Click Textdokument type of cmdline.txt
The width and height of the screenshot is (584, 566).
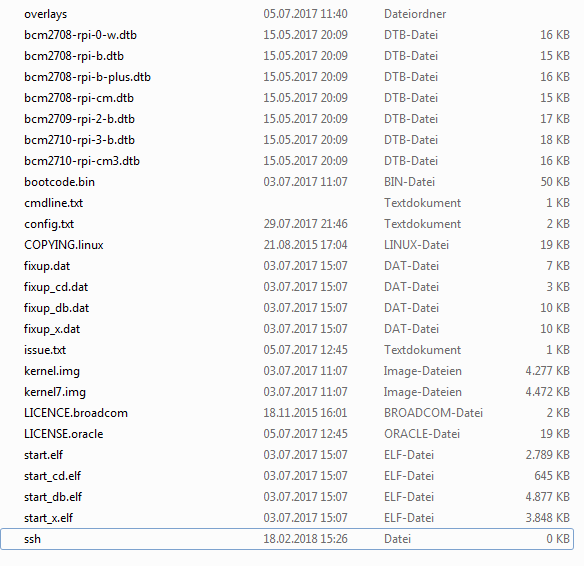[x=422, y=203]
